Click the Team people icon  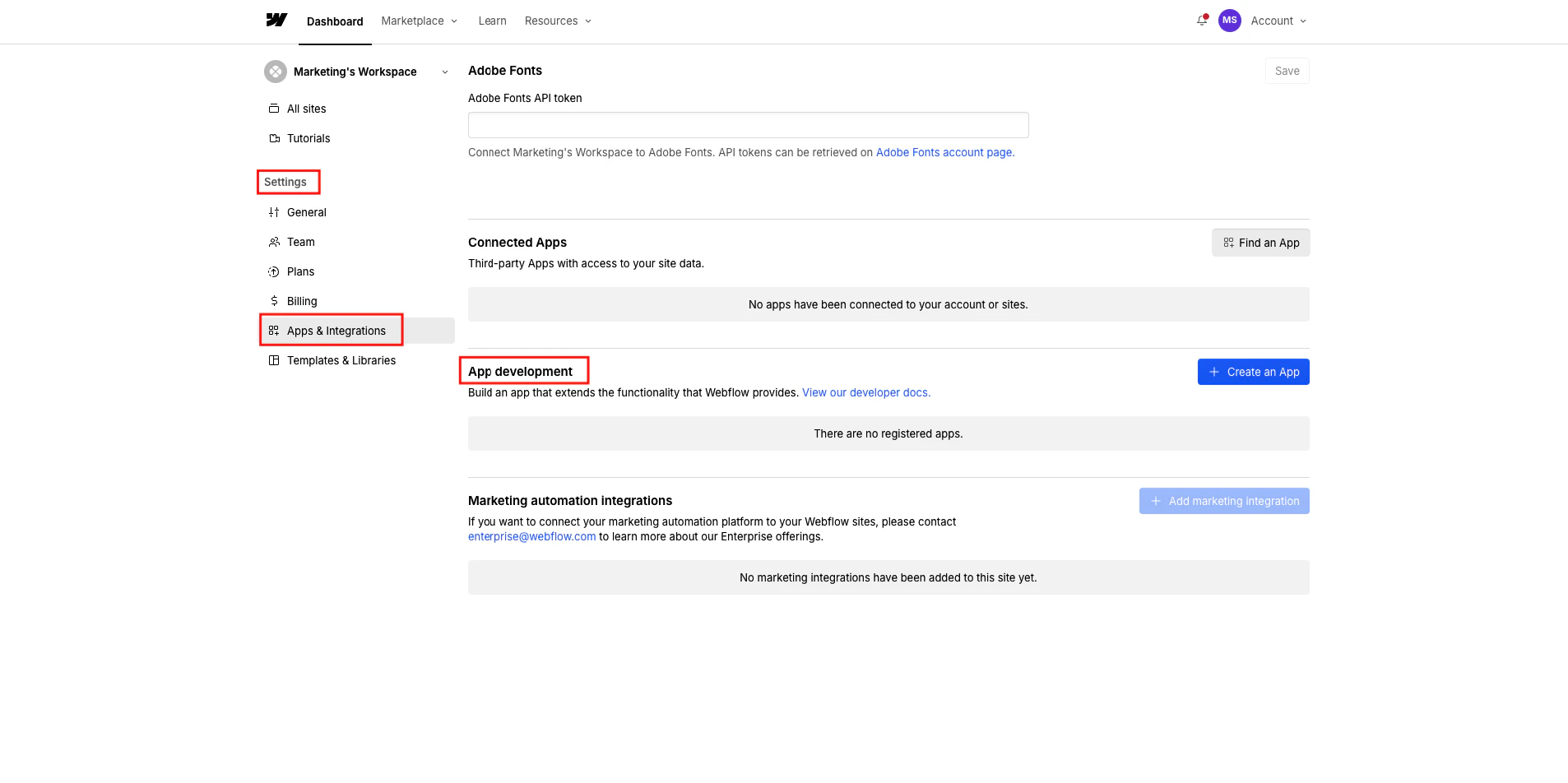tap(274, 242)
